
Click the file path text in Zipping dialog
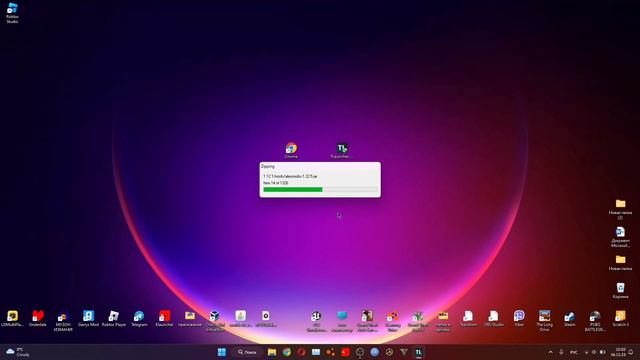(290, 176)
